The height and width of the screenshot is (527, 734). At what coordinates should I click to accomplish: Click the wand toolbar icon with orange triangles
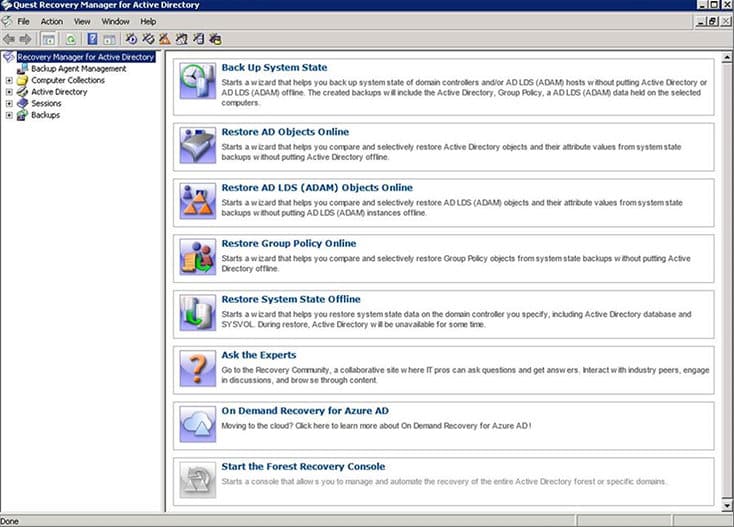click(x=164, y=39)
